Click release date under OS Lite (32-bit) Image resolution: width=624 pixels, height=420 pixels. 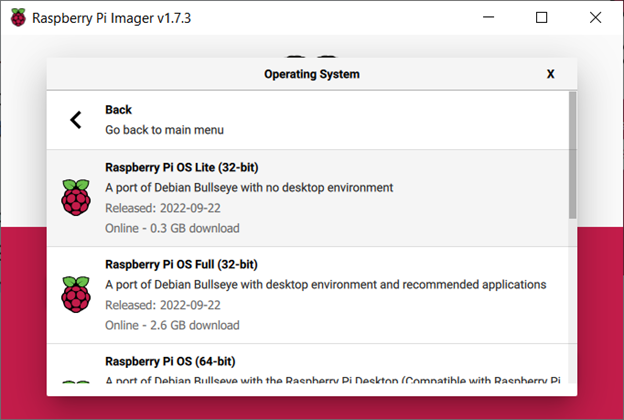click(x=163, y=208)
